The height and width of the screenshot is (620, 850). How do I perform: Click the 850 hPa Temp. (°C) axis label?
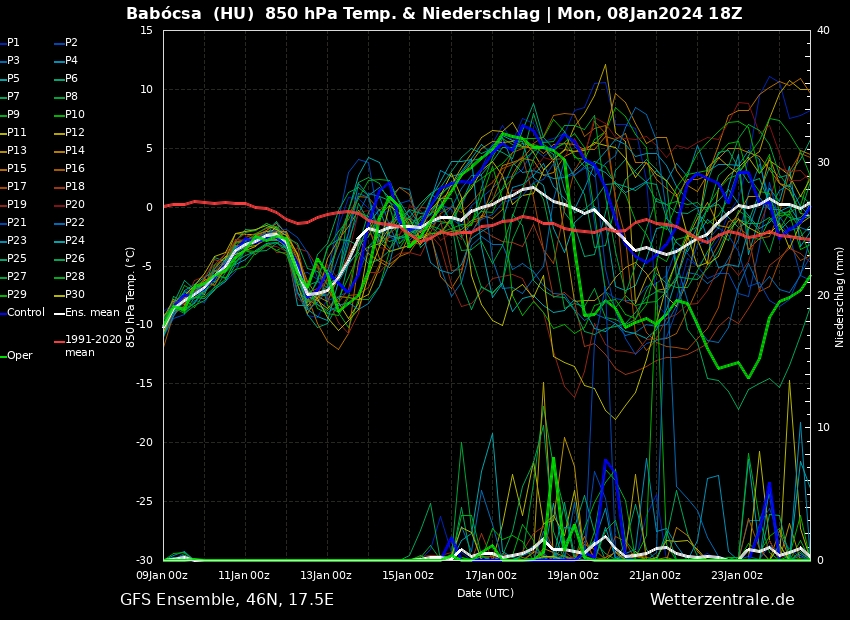131,295
